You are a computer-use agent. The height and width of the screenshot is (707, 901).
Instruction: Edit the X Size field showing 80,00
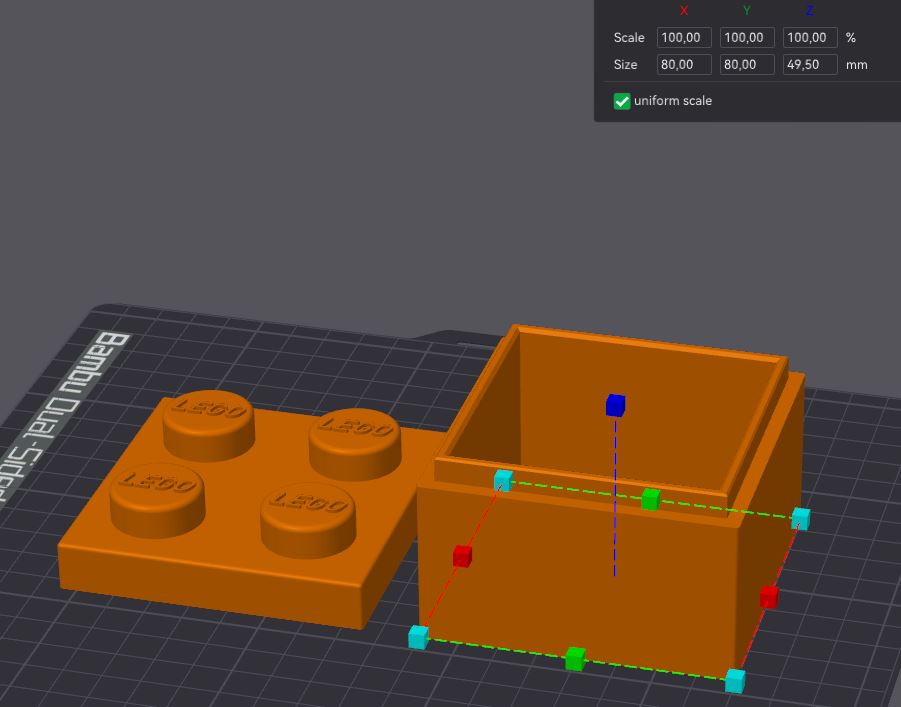point(683,64)
